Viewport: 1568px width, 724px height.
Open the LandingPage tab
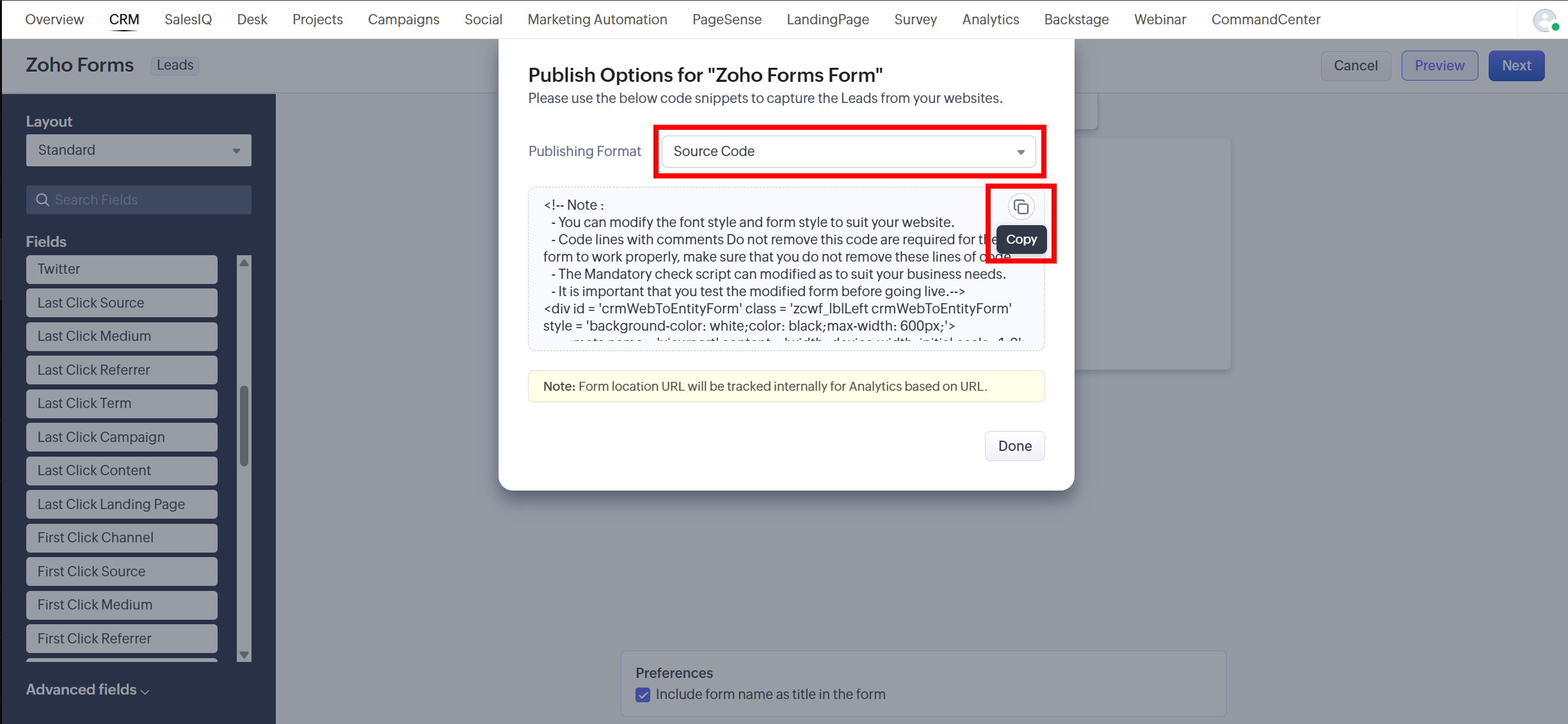click(828, 20)
